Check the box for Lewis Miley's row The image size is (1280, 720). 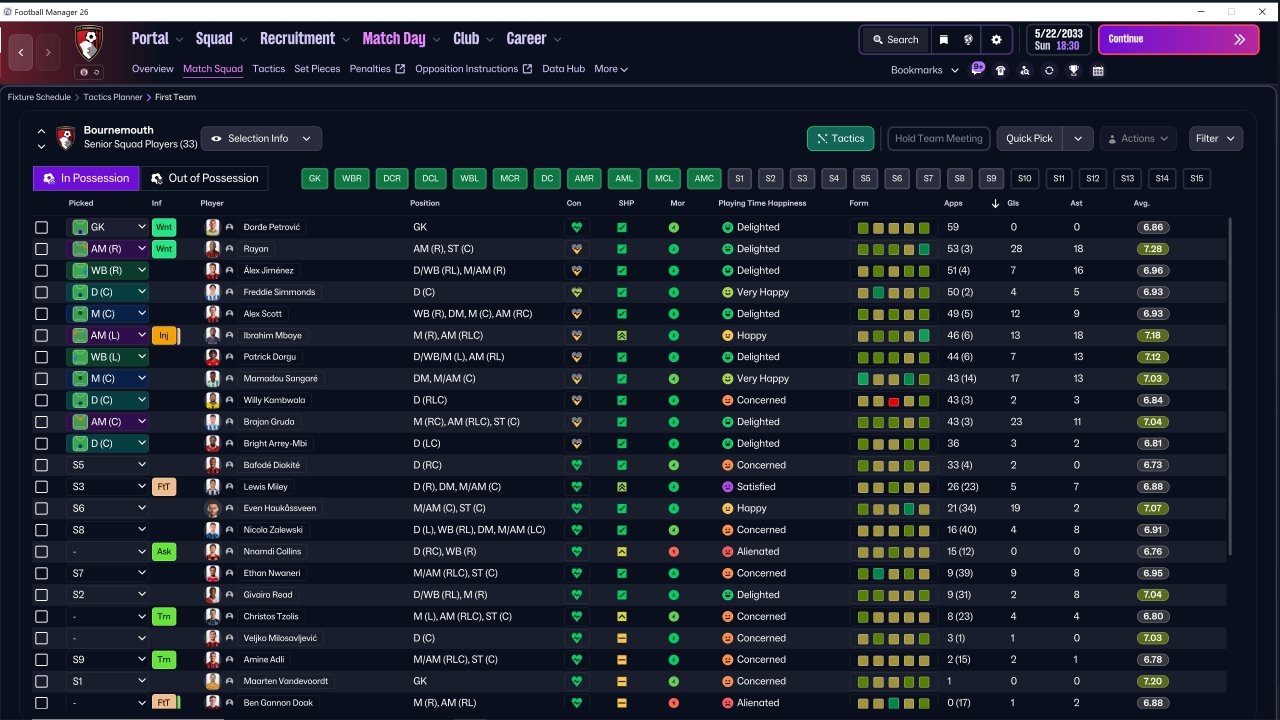click(x=41, y=487)
